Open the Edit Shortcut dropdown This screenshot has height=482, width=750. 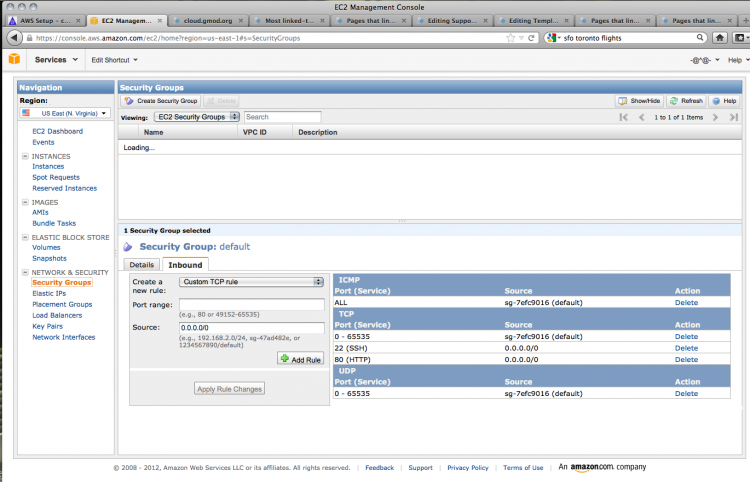114,60
